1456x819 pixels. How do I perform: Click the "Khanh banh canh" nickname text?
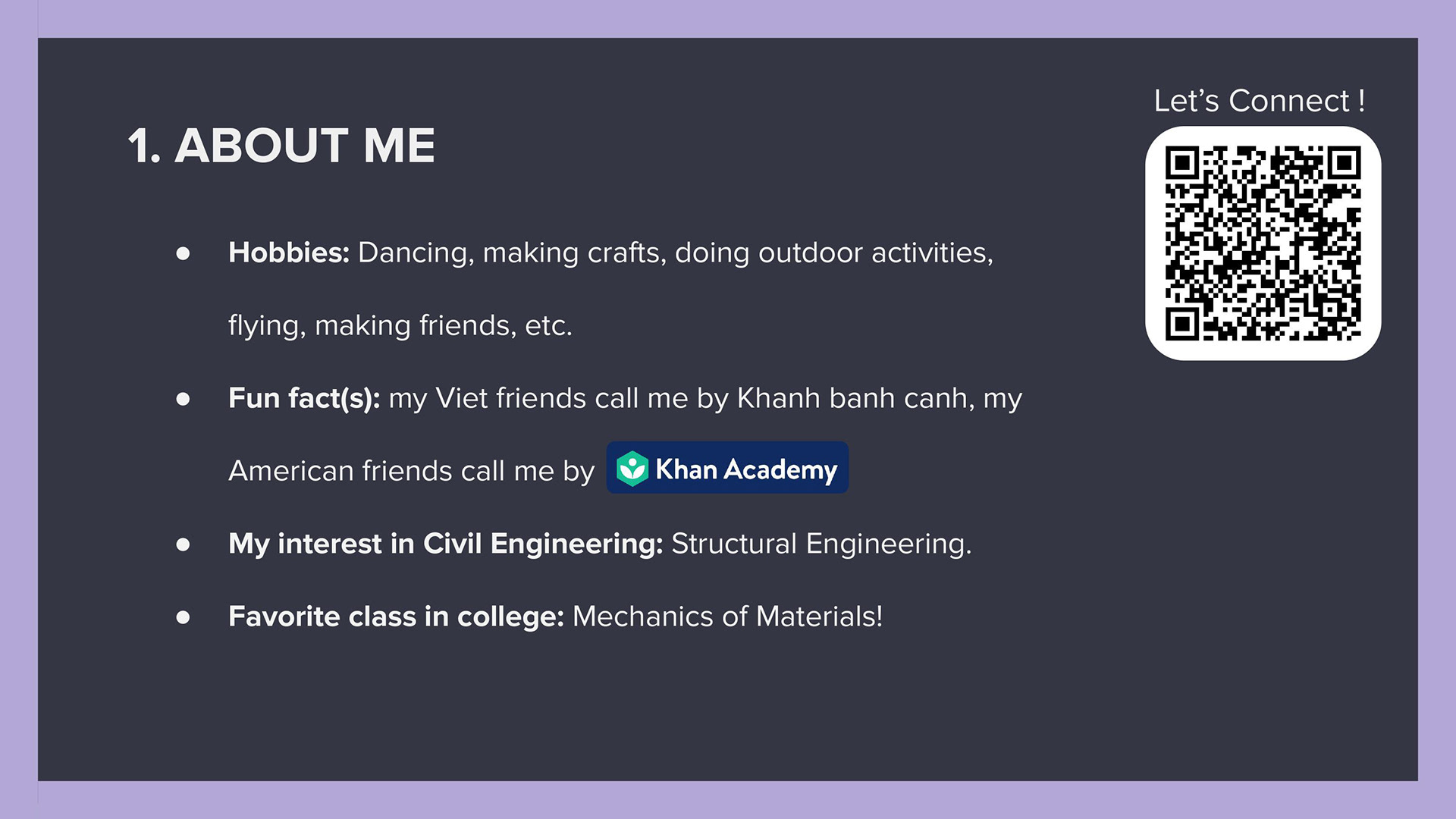click(x=855, y=398)
